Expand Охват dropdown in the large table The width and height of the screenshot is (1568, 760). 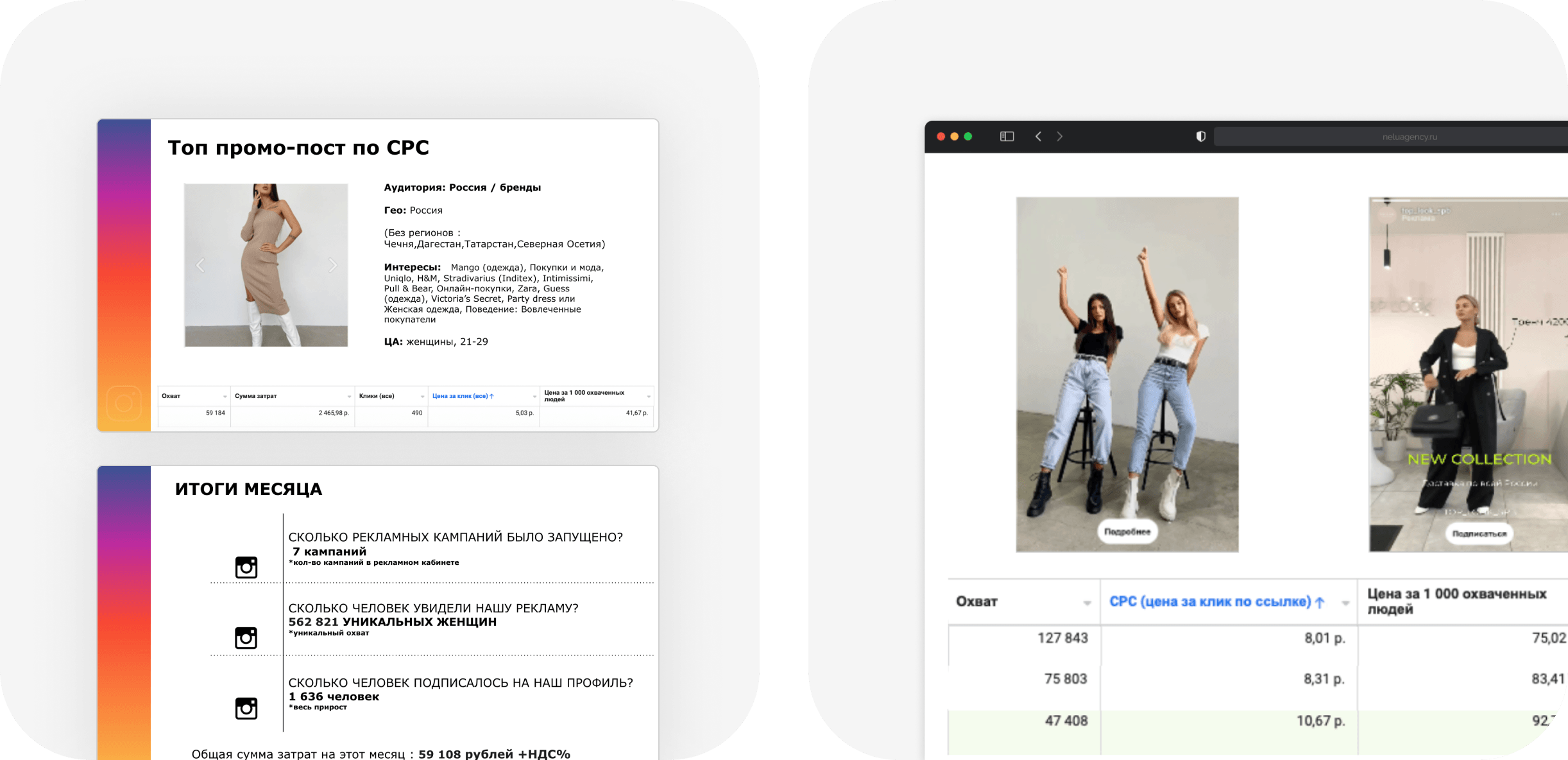point(1087,603)
